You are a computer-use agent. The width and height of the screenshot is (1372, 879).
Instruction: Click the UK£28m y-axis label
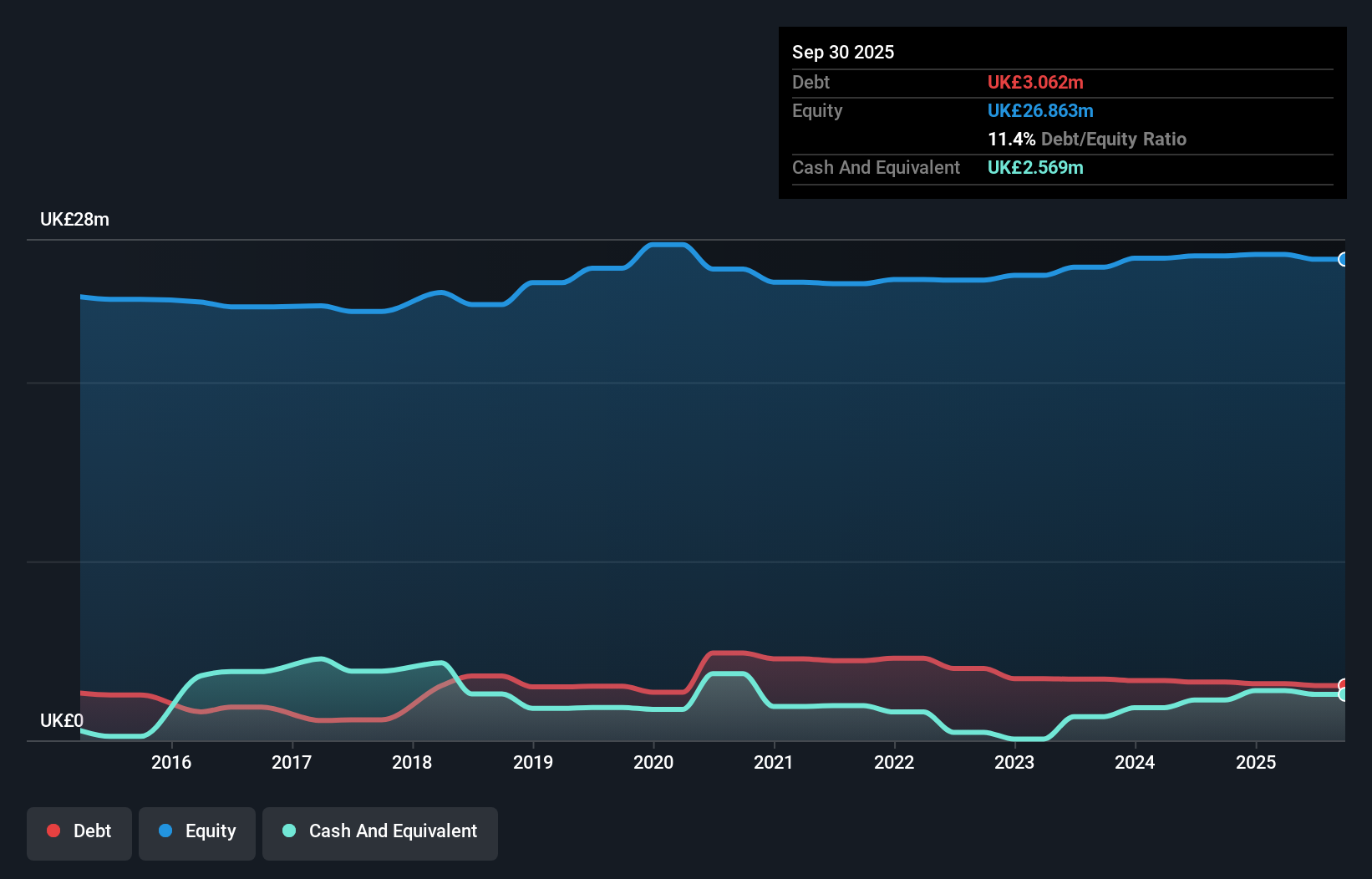pyautogui.click(x=74, y=220)
